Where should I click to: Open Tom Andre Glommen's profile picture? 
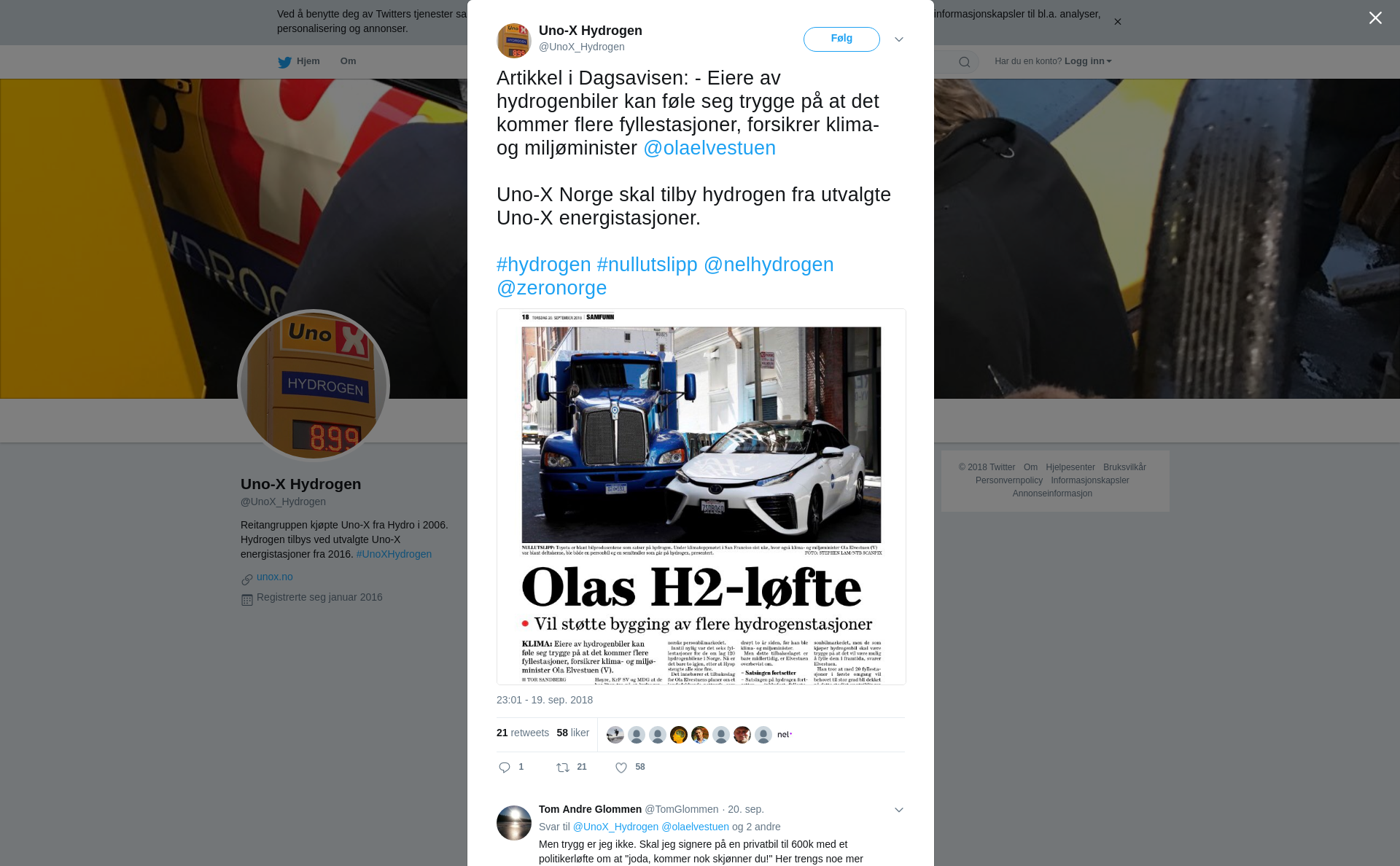click(x=514, y=823)
